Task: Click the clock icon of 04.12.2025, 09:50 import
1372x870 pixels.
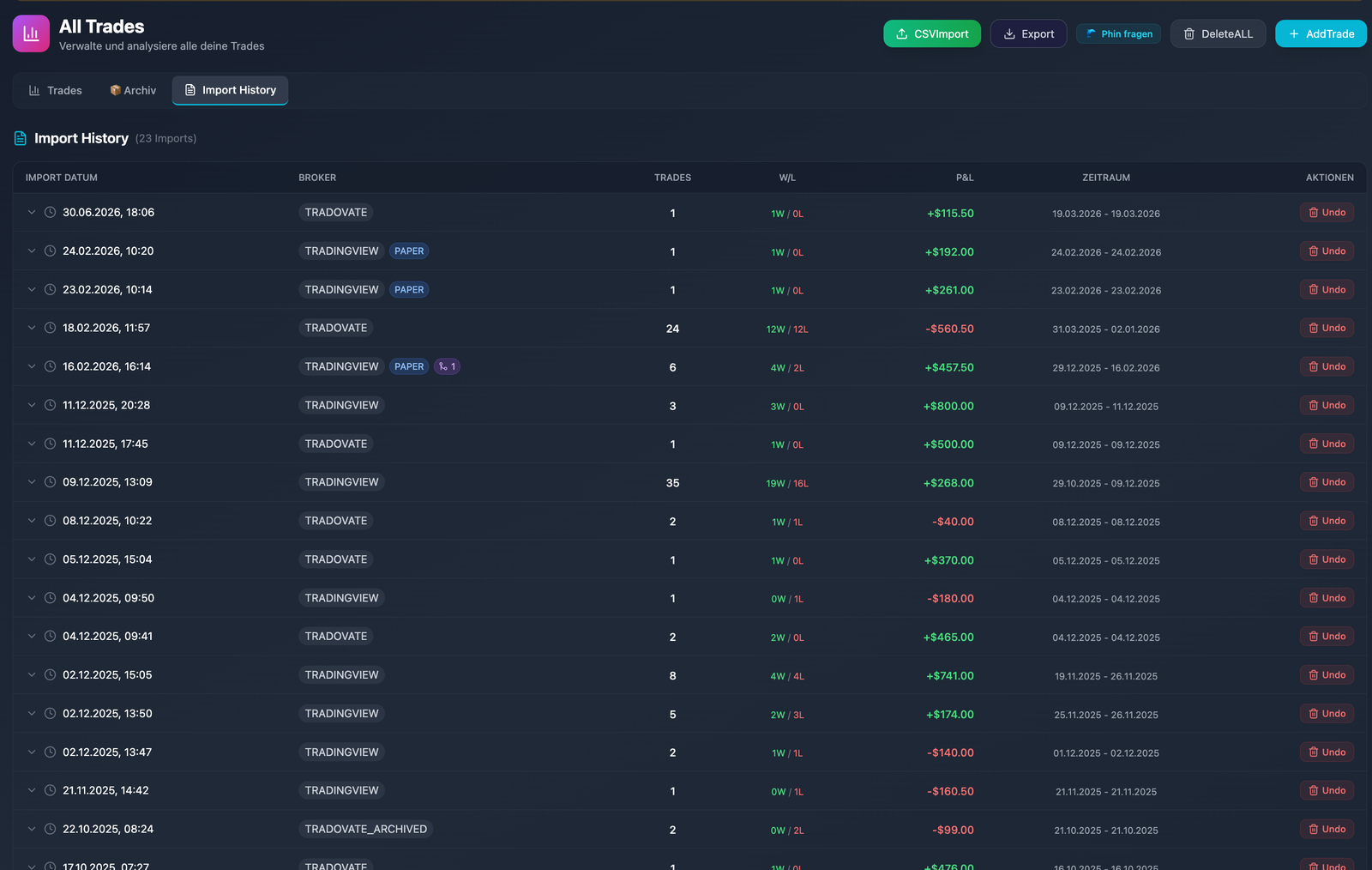Action: click(x=51, y=598)
